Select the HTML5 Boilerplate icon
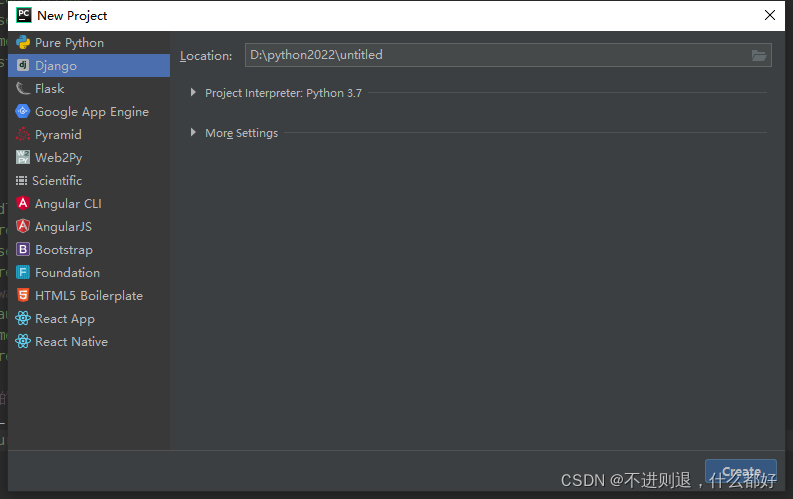The height and width of the screenshot is (499, 793). coord(22,296)
